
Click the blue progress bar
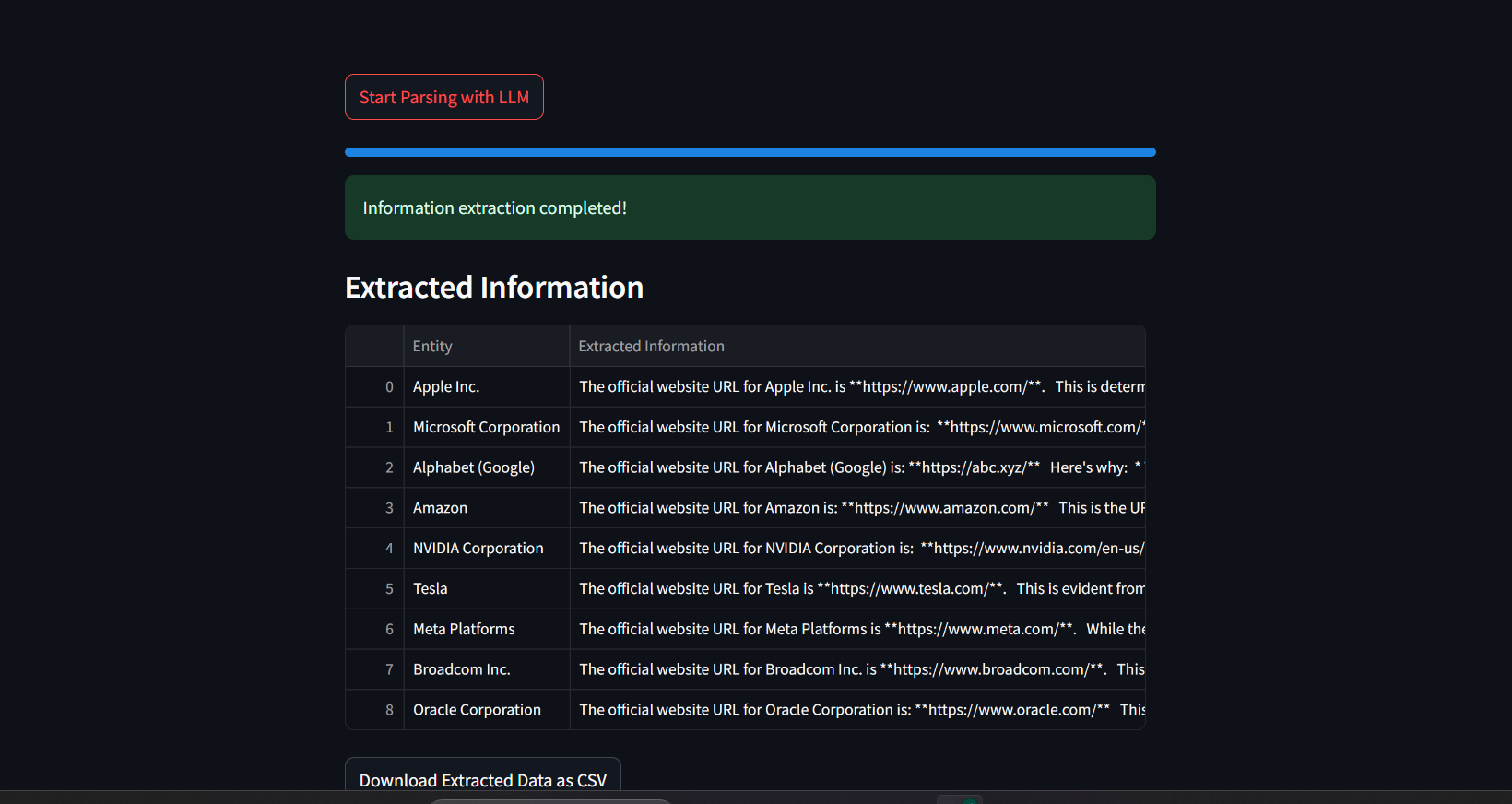click(750, 152)
